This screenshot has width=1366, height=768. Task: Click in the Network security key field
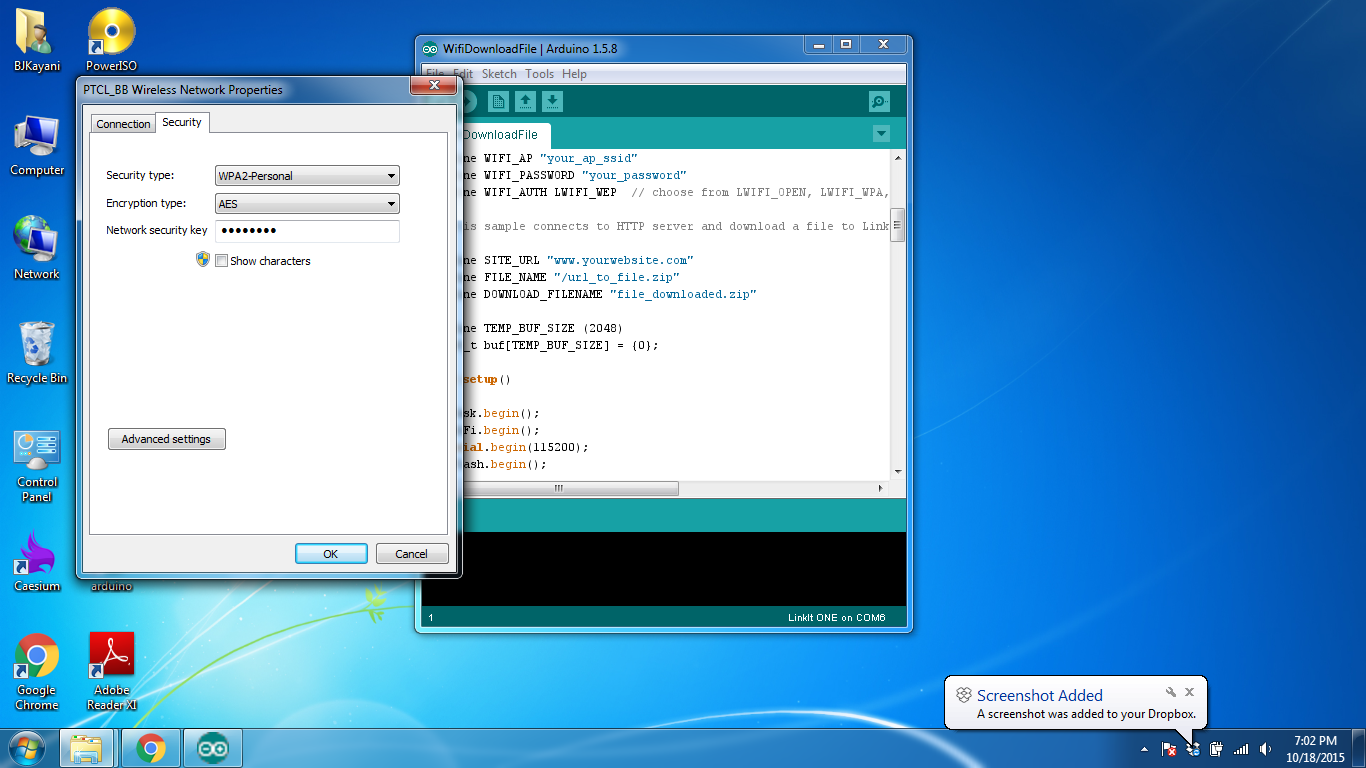coord(307,231)
